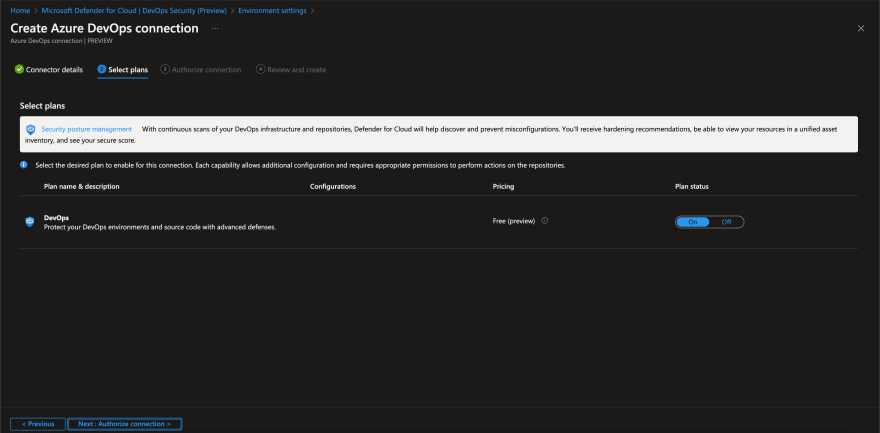Turn DevOps plan status Off
880x433 pixels.
coord(726,222)
